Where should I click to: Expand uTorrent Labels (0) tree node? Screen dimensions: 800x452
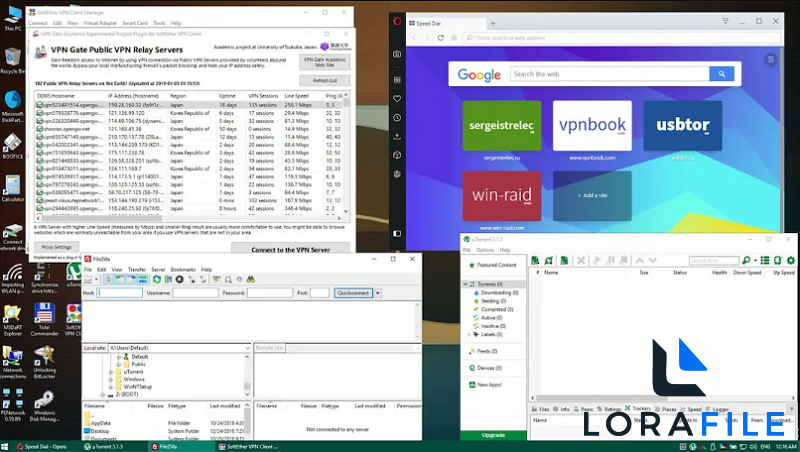point(469,335)
